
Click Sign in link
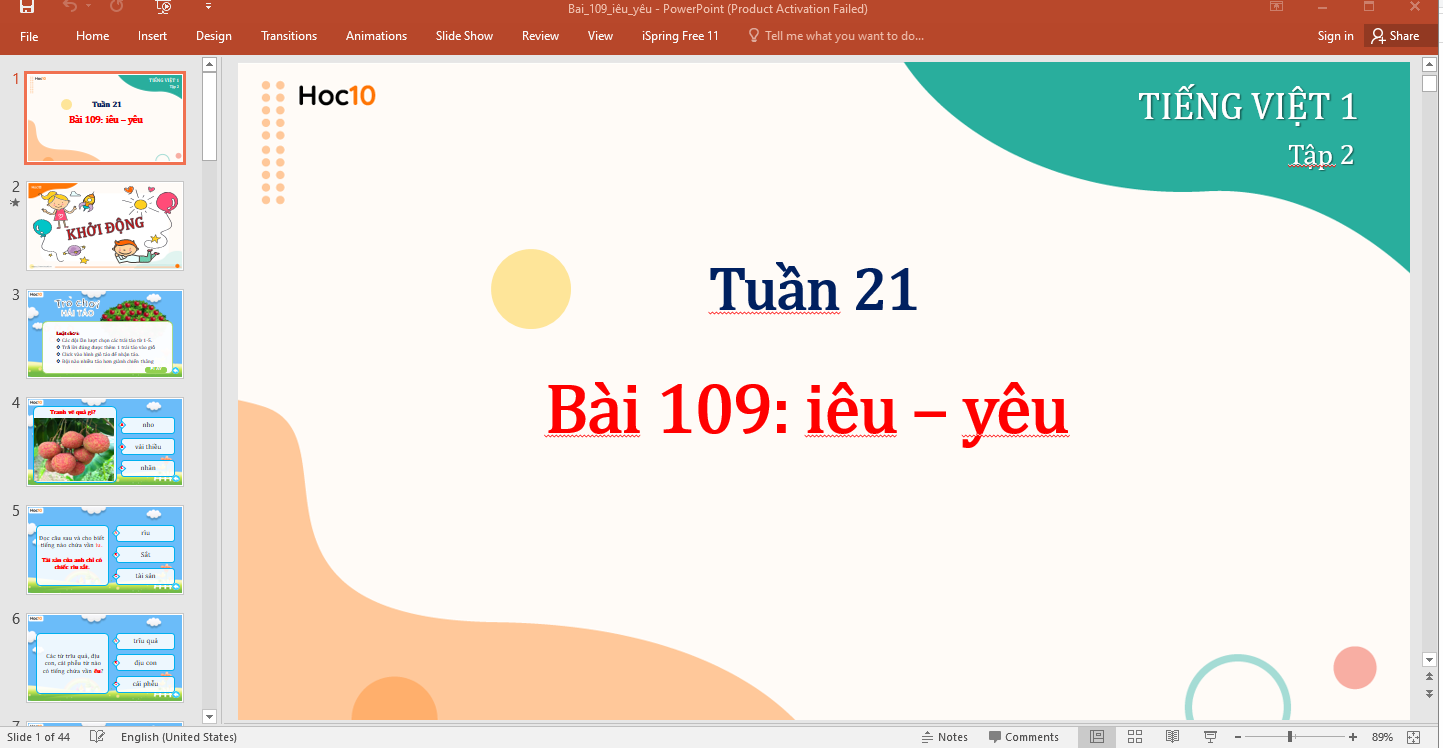[x=1335, y=36]
